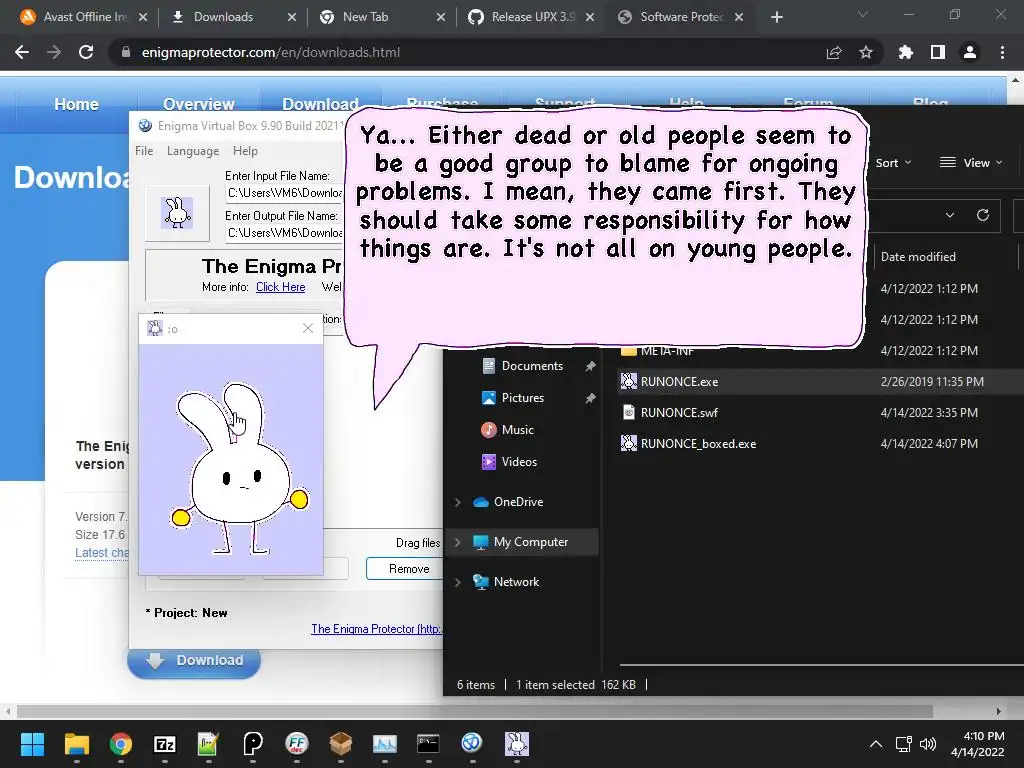This screenshot has width=1024, height=768.
Task: Click the Output File Name field
Action: pos(284,232)
